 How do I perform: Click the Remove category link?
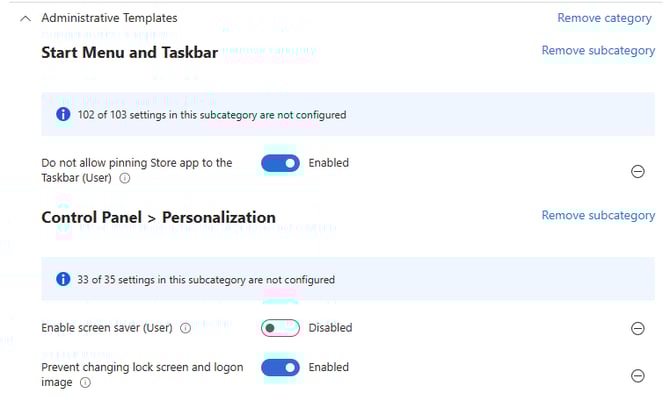[606, 18]
